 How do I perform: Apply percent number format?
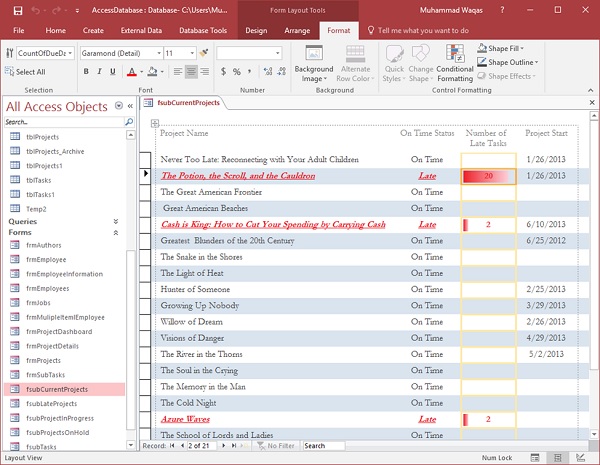[236, 72]
